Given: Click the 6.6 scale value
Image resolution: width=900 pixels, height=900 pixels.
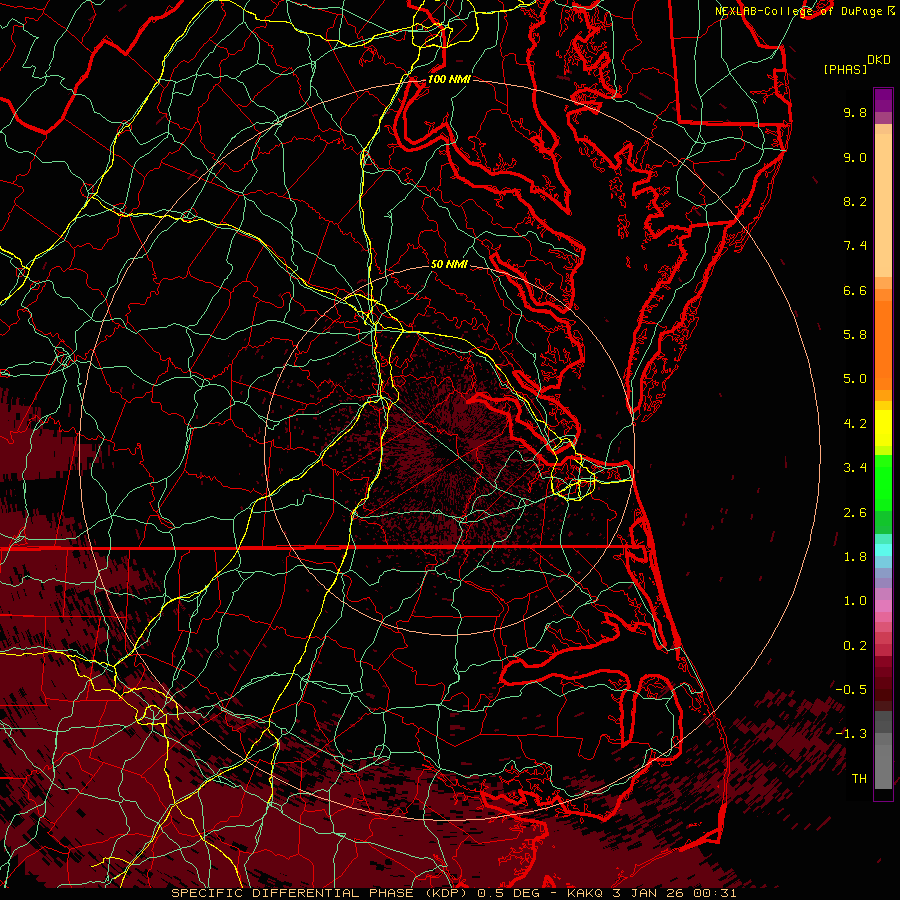Looking at the screenshot, I should pos(855,290).
